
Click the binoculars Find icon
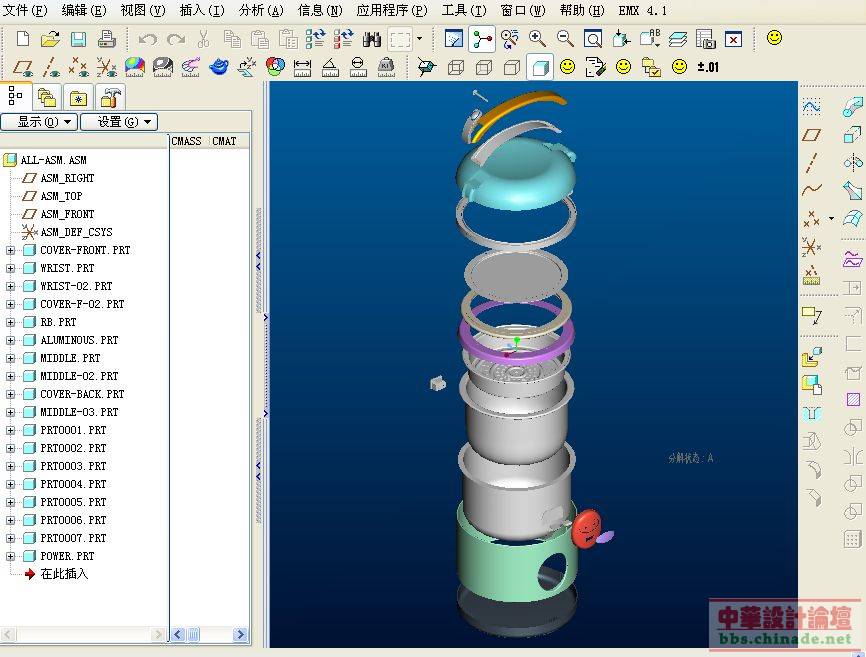pyautogui.click(x=372, y=40)
